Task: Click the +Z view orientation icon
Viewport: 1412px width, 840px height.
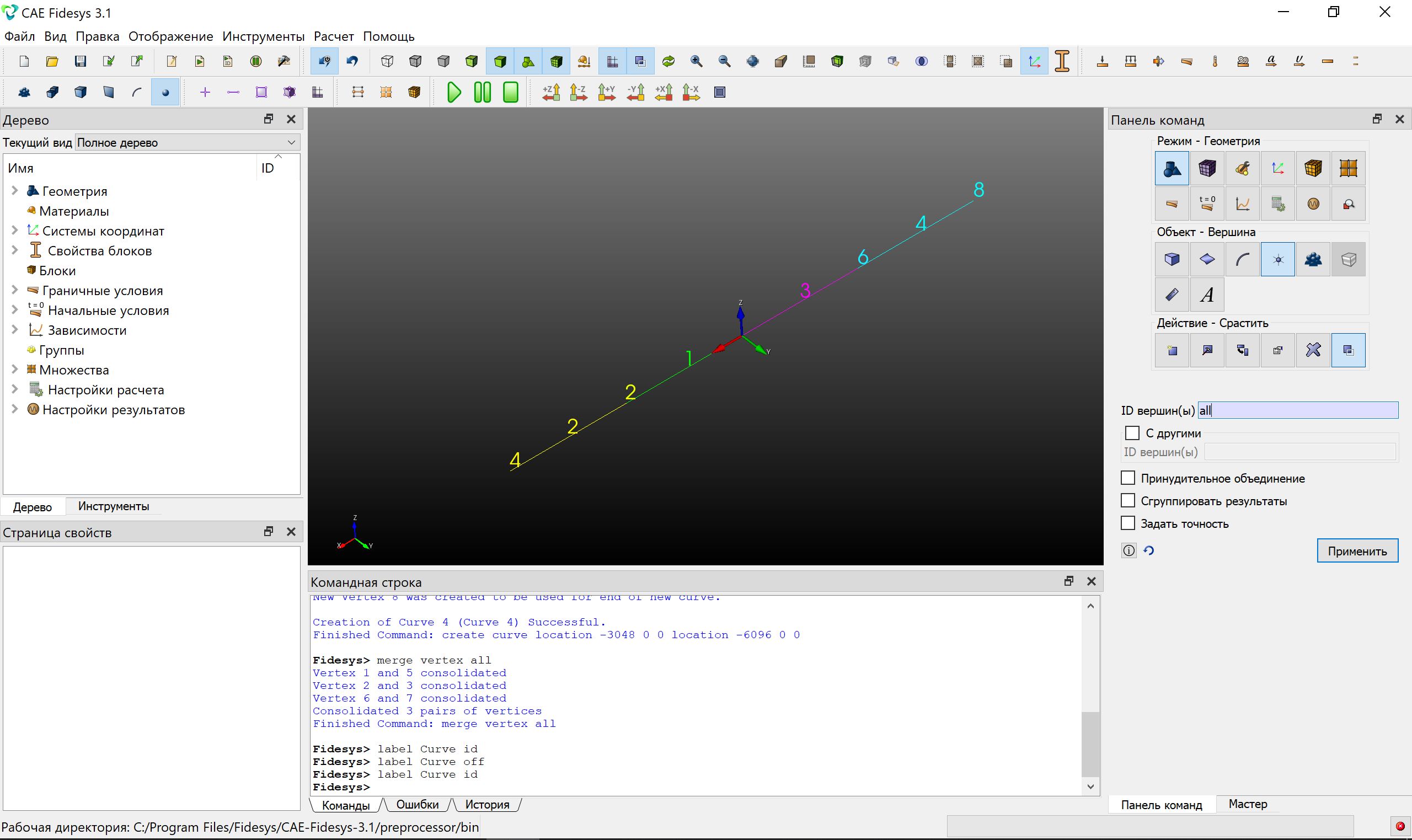Action: 550,92
